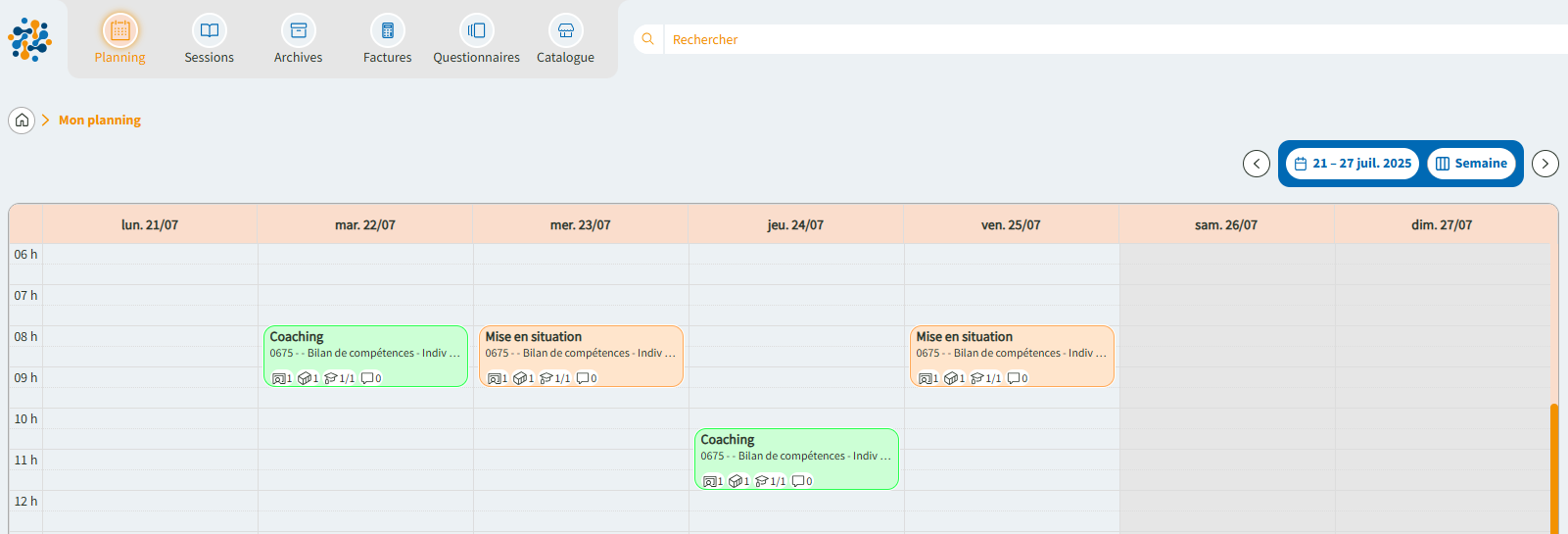Click the search magnifier icon
The height and width of the screenshot is (534, 1568).
647,39
